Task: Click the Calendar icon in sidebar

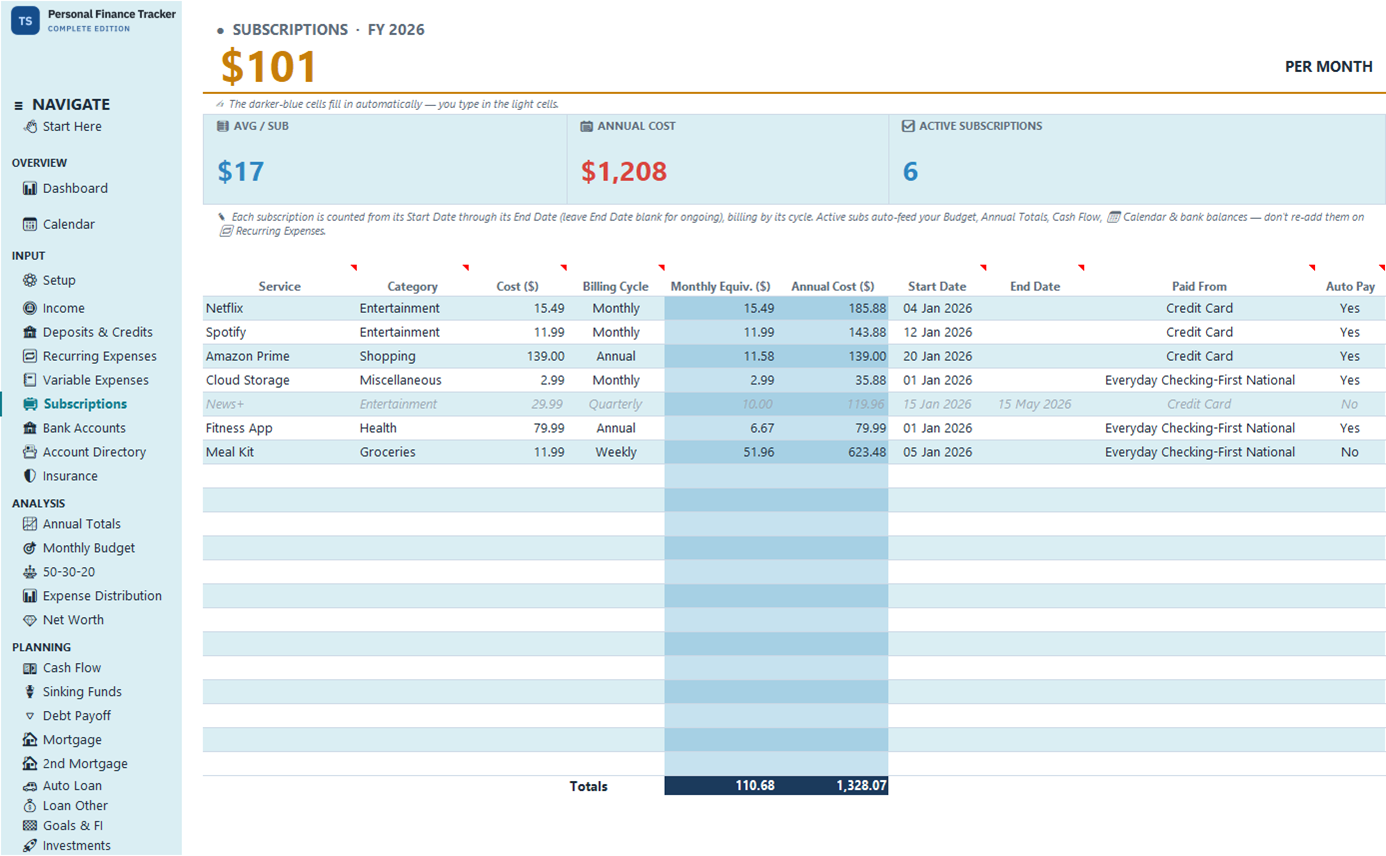Action: click(x=30, y=225)
